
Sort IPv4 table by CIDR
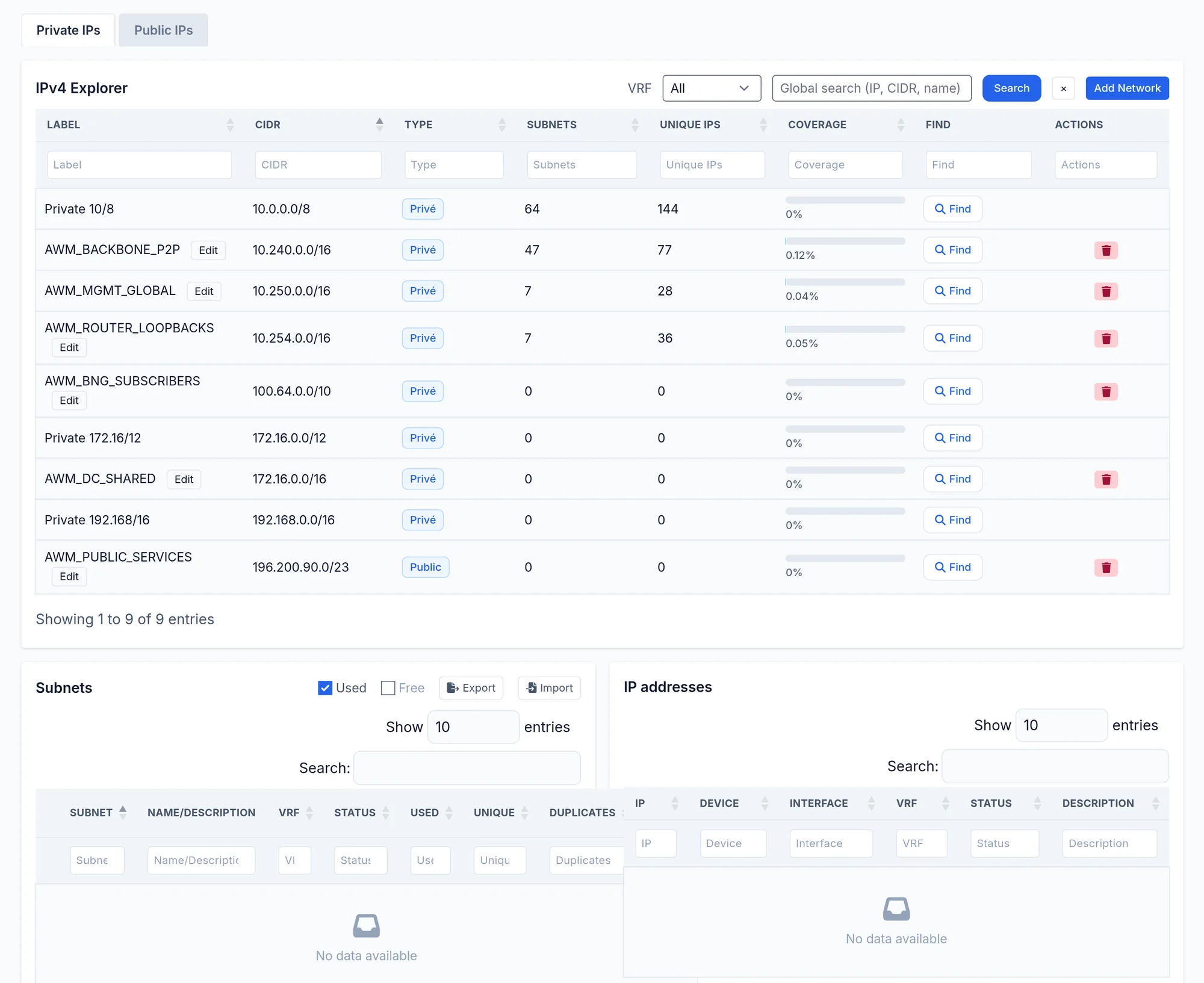[379, 125]
